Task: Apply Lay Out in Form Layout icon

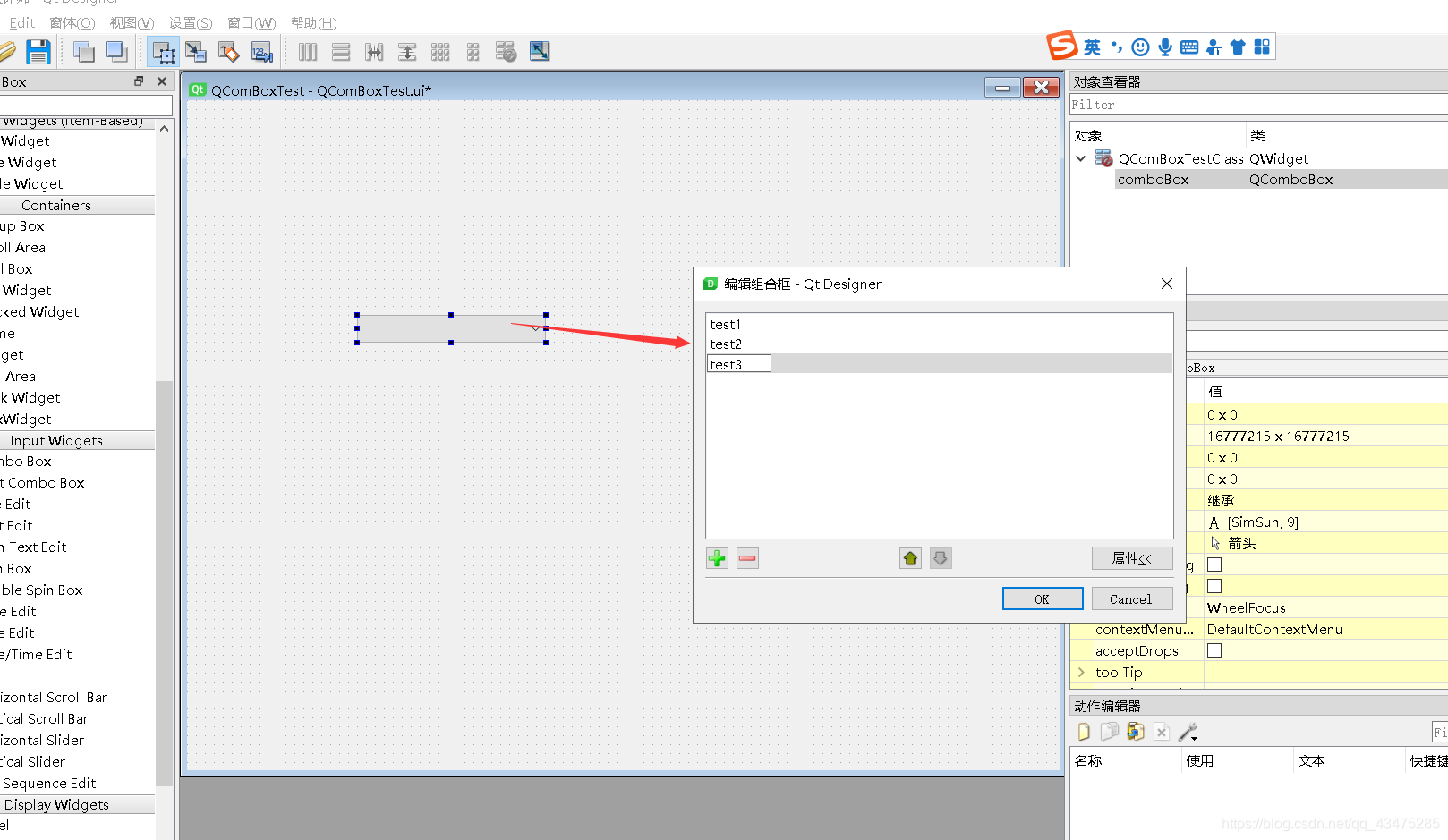Action: coord(473,52)
